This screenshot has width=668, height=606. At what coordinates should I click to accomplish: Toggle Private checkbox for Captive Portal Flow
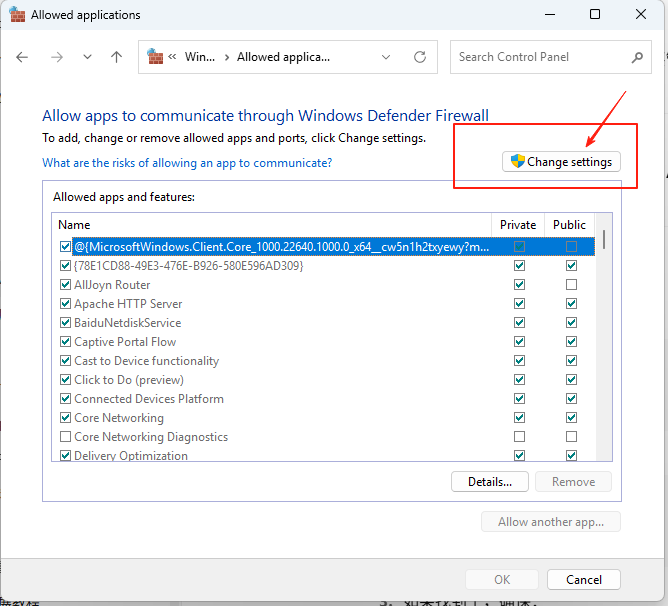[519, 342]
